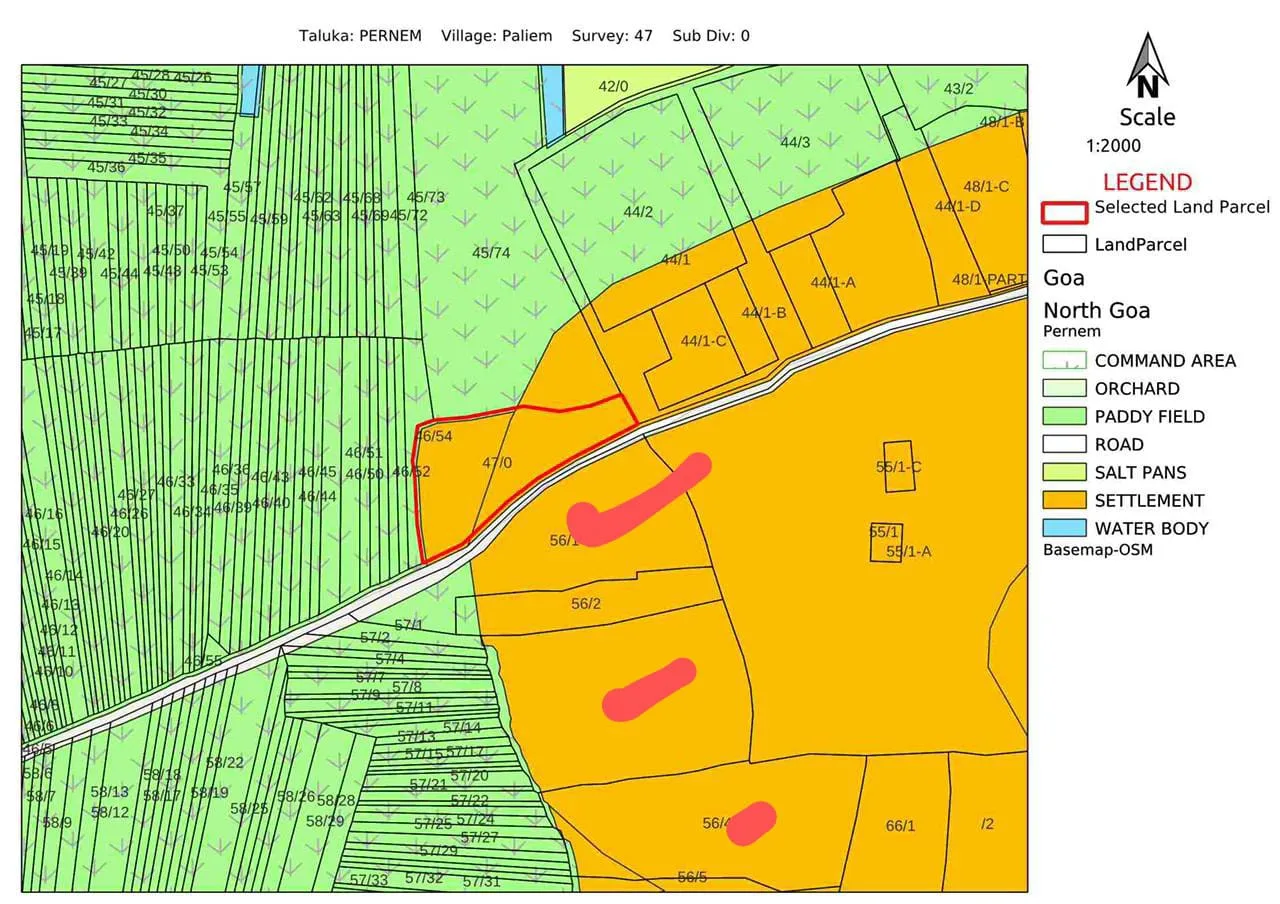Select parcel label '44/1-C'
The height and width of the screenshot is (904, 1280).
point(704,341)
